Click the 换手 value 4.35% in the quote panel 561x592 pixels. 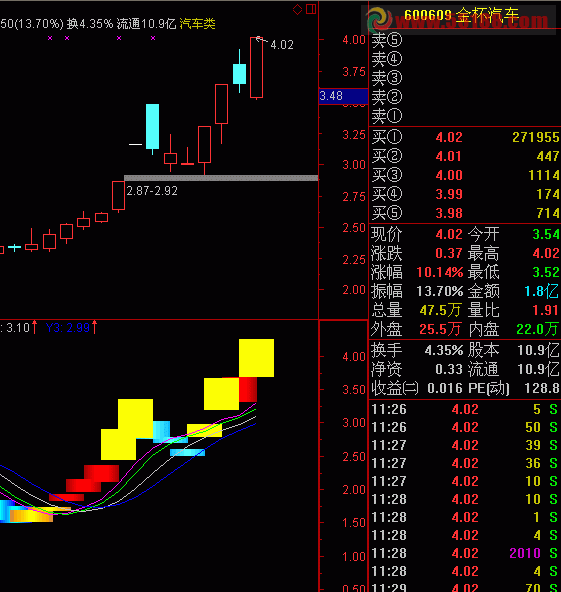pos(444,350)
